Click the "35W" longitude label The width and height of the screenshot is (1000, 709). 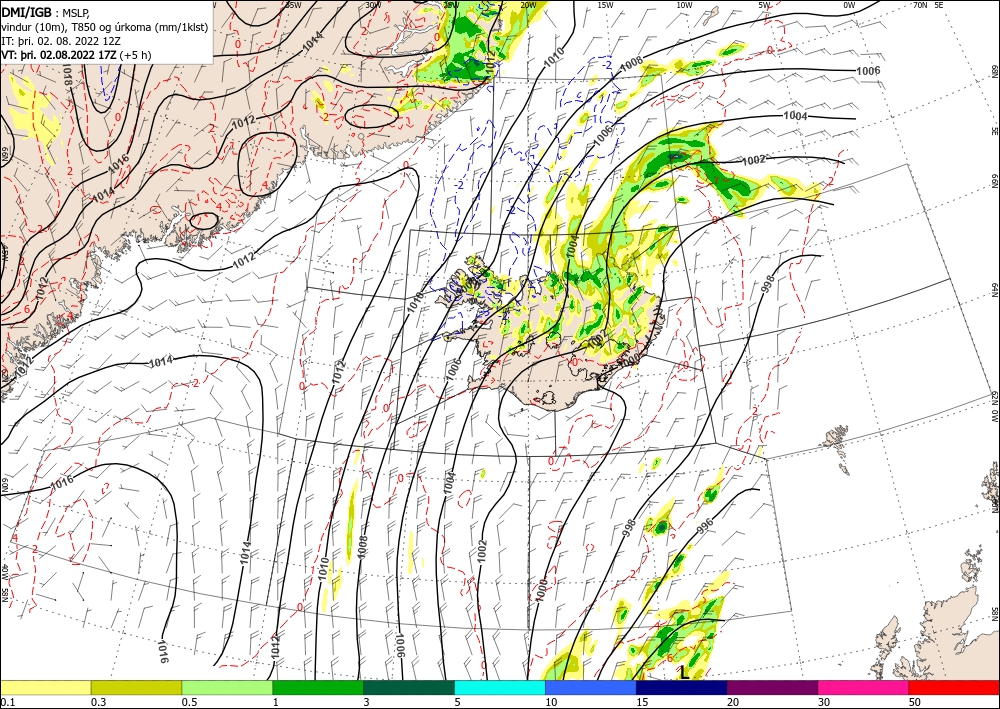(293, 4)
